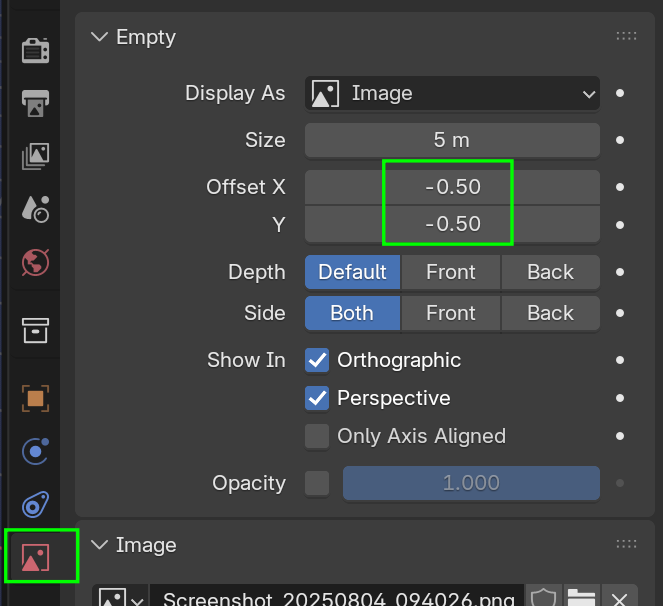Open the Scene properties tab
Screen dimensions: 663x606
click(x=36, y=208)
